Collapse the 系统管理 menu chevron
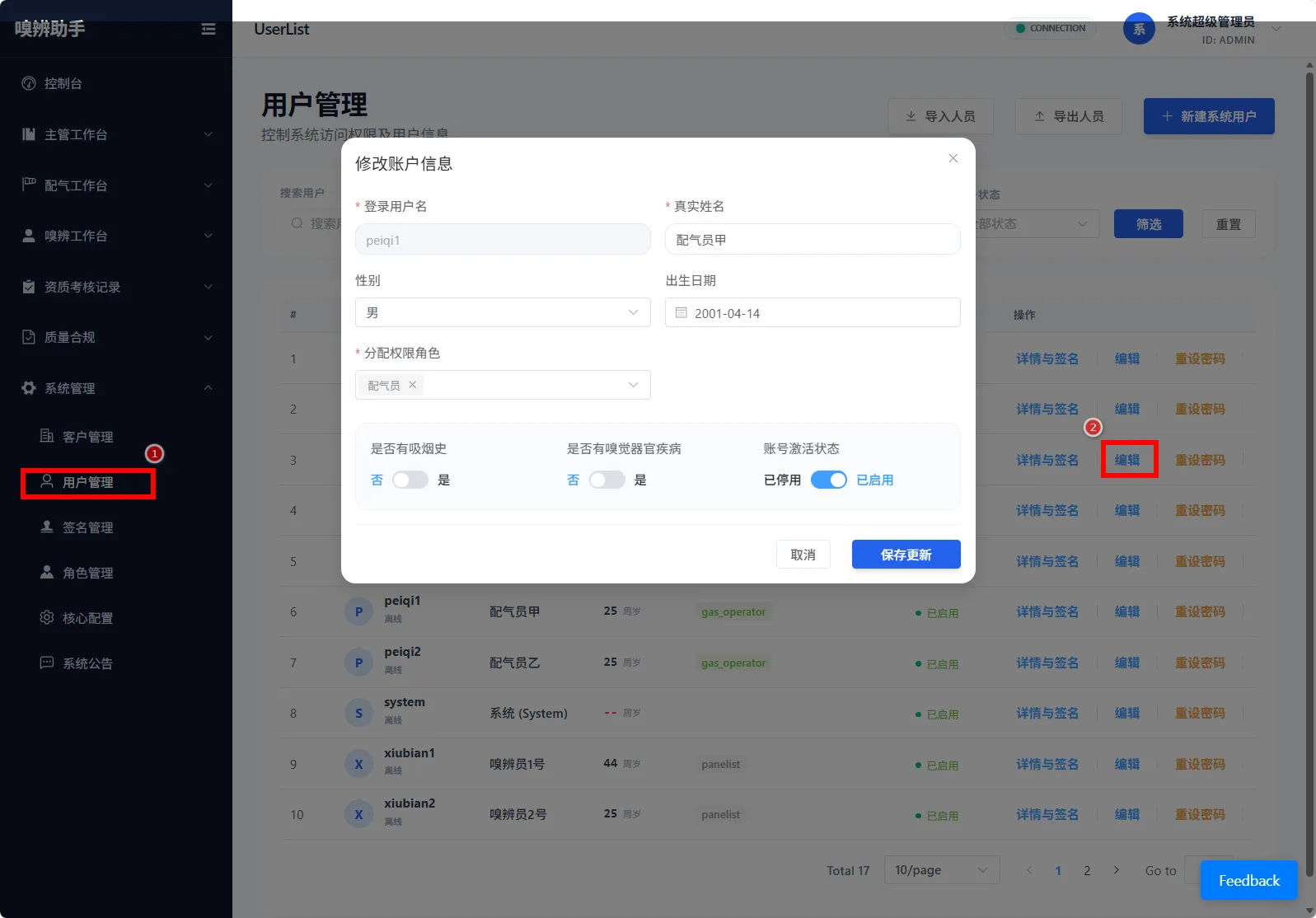The height and width of the screenshot is (918, 1316). pyautogui.click(x=208, y=388)
